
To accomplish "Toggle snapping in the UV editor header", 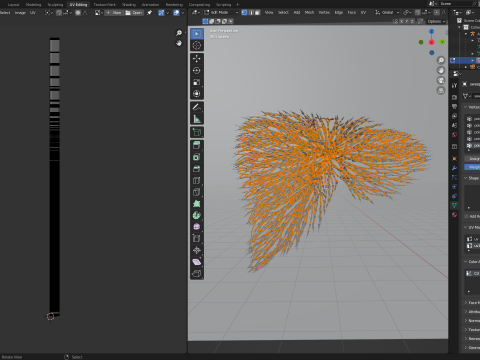I will pyautogui.click(x=59, y=13).
